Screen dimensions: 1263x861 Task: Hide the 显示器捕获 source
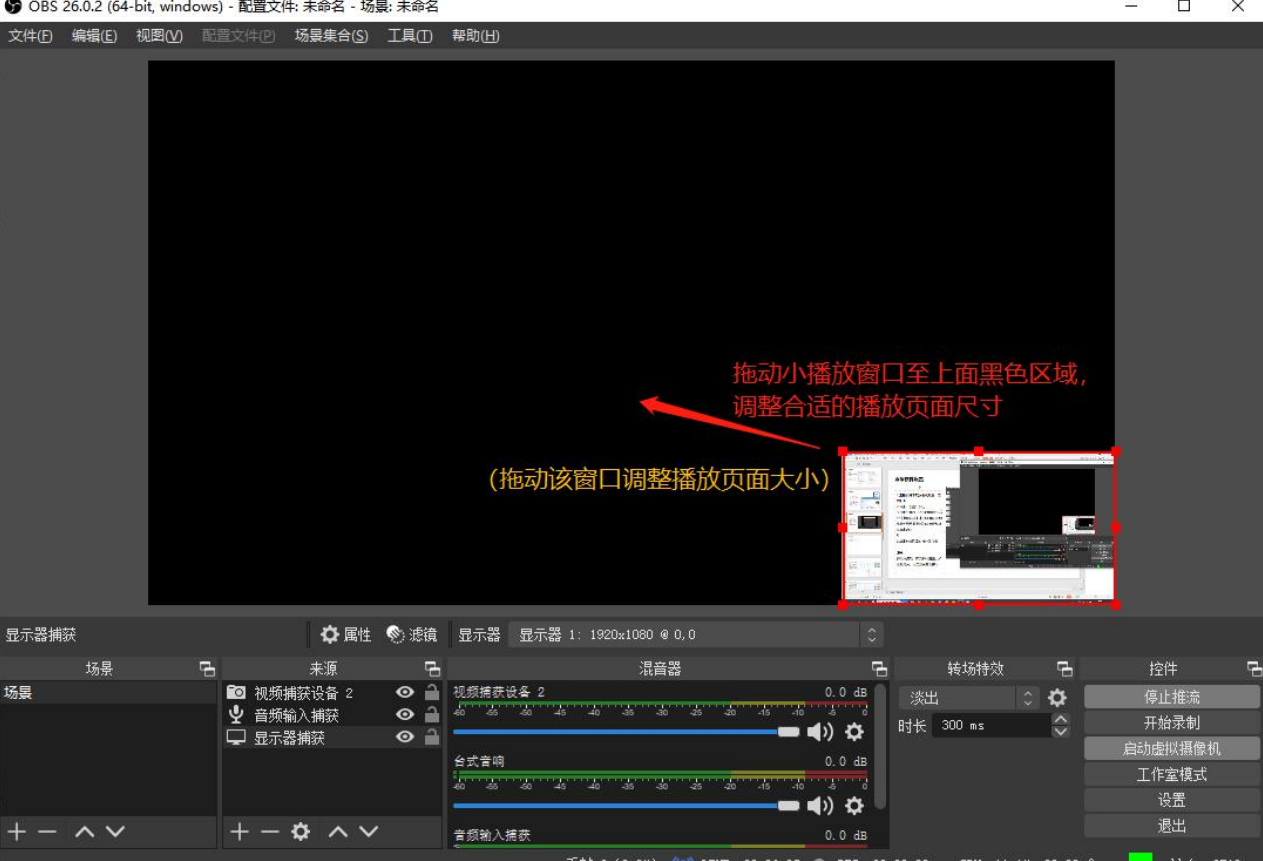pyautogui.click(x=405, y=737)
